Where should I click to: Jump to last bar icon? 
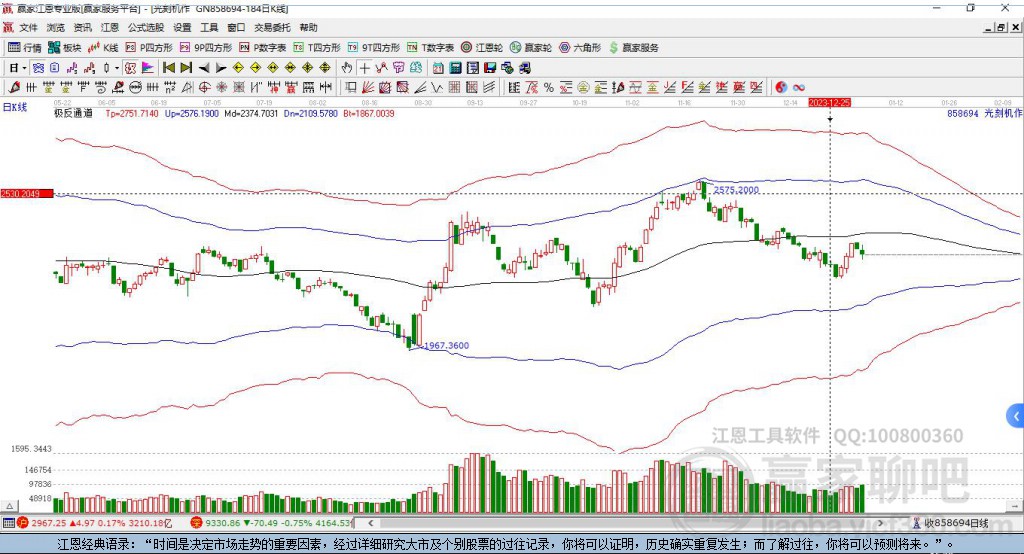pos(186,68)
